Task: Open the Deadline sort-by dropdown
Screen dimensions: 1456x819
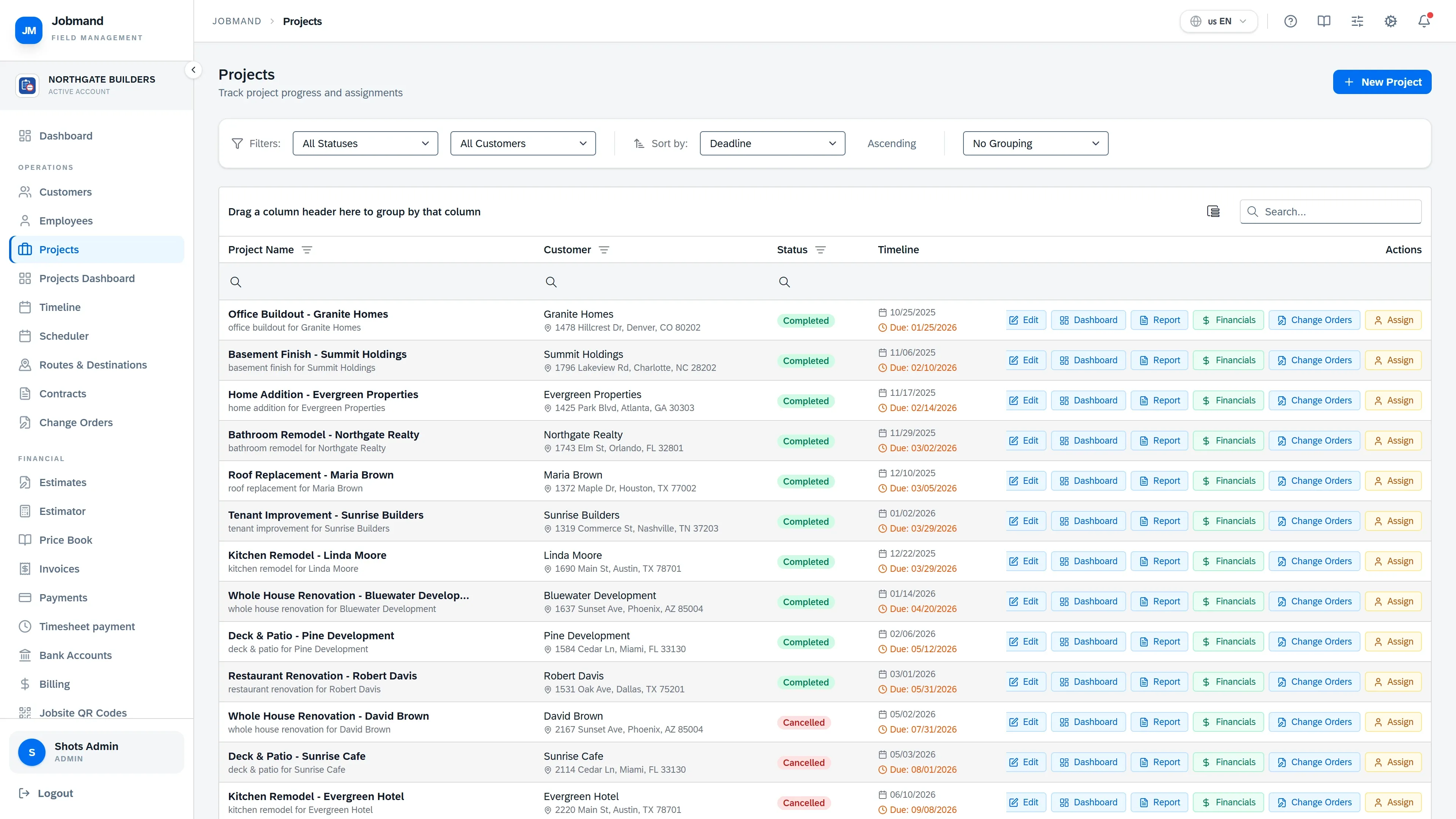Action: 772,144
